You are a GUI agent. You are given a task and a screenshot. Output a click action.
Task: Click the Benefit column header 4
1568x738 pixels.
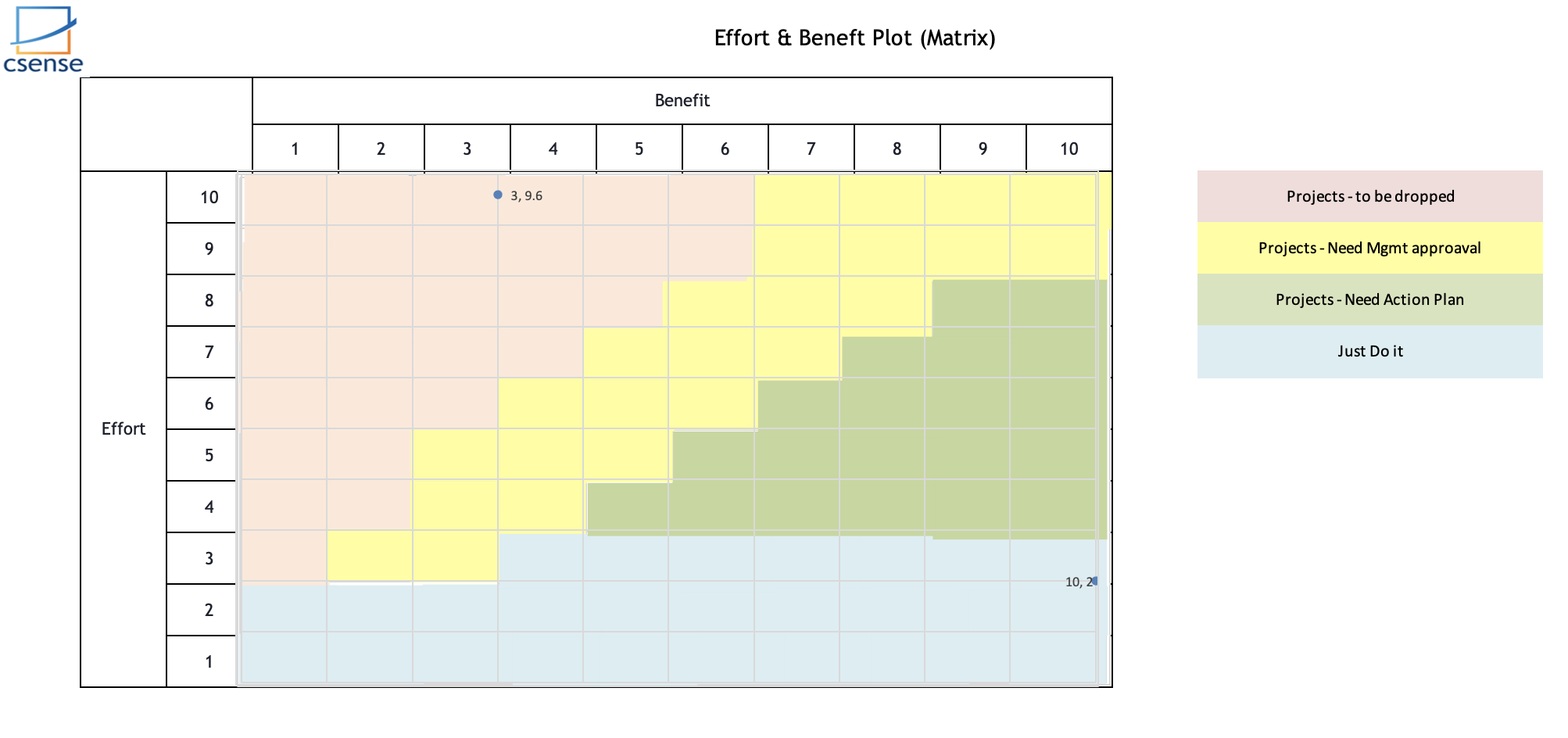click(553, 149)
